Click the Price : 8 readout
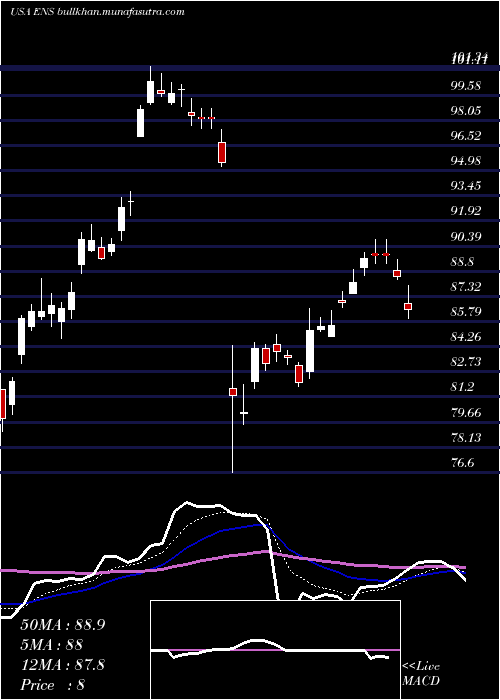Viewport: 500px width, 700px height. pyautogui.click(x=53, y=685)
